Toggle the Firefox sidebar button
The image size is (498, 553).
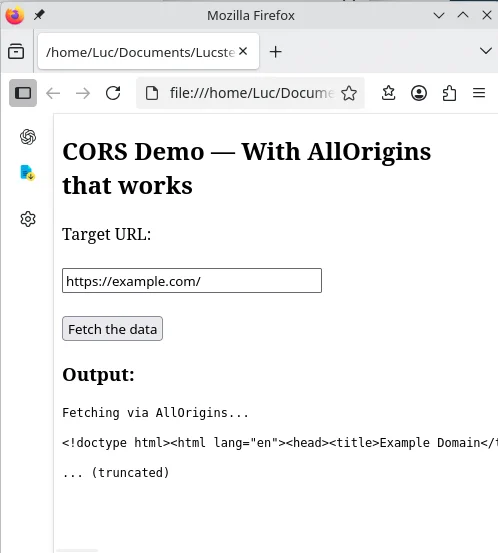(23, 93)
